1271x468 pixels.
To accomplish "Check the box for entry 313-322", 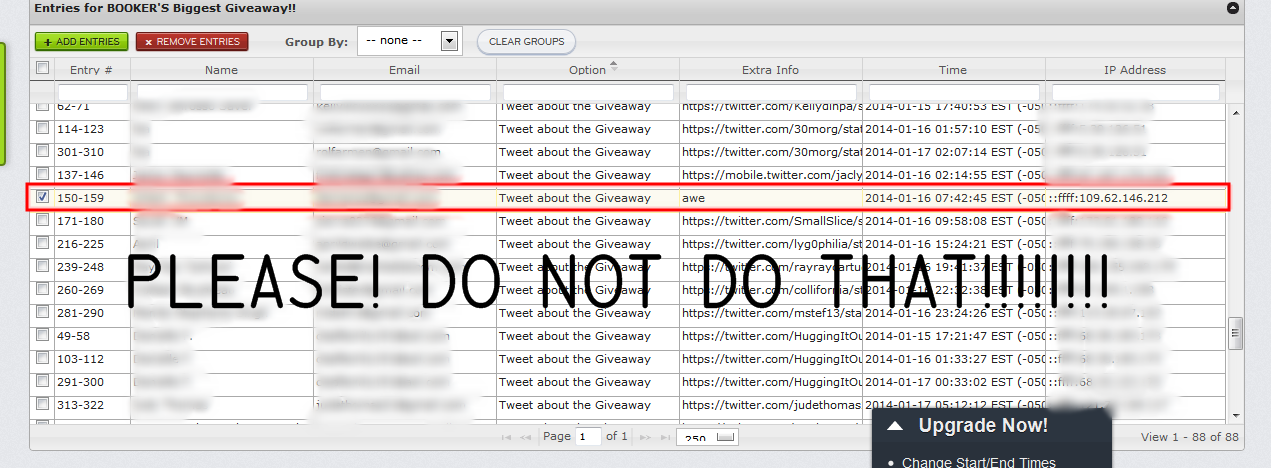I will click(42, 404).
